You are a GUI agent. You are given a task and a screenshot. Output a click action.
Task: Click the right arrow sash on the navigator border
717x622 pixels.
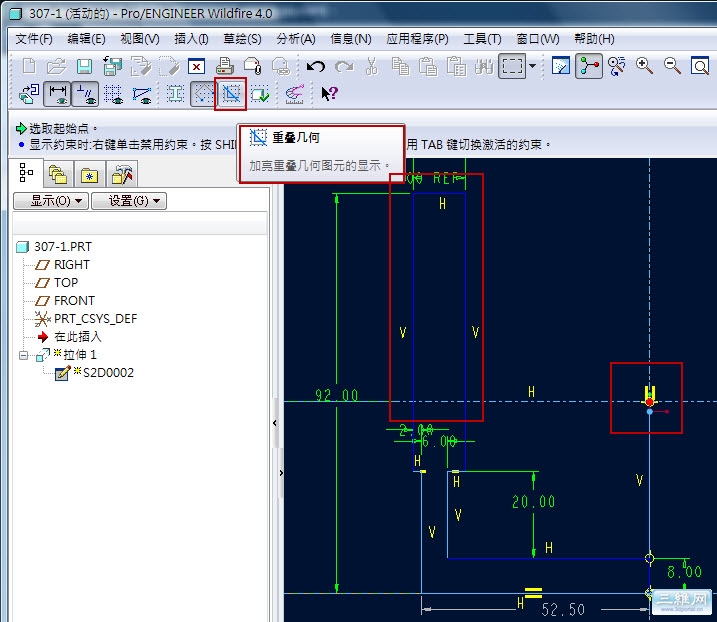(x=281, y=473)
